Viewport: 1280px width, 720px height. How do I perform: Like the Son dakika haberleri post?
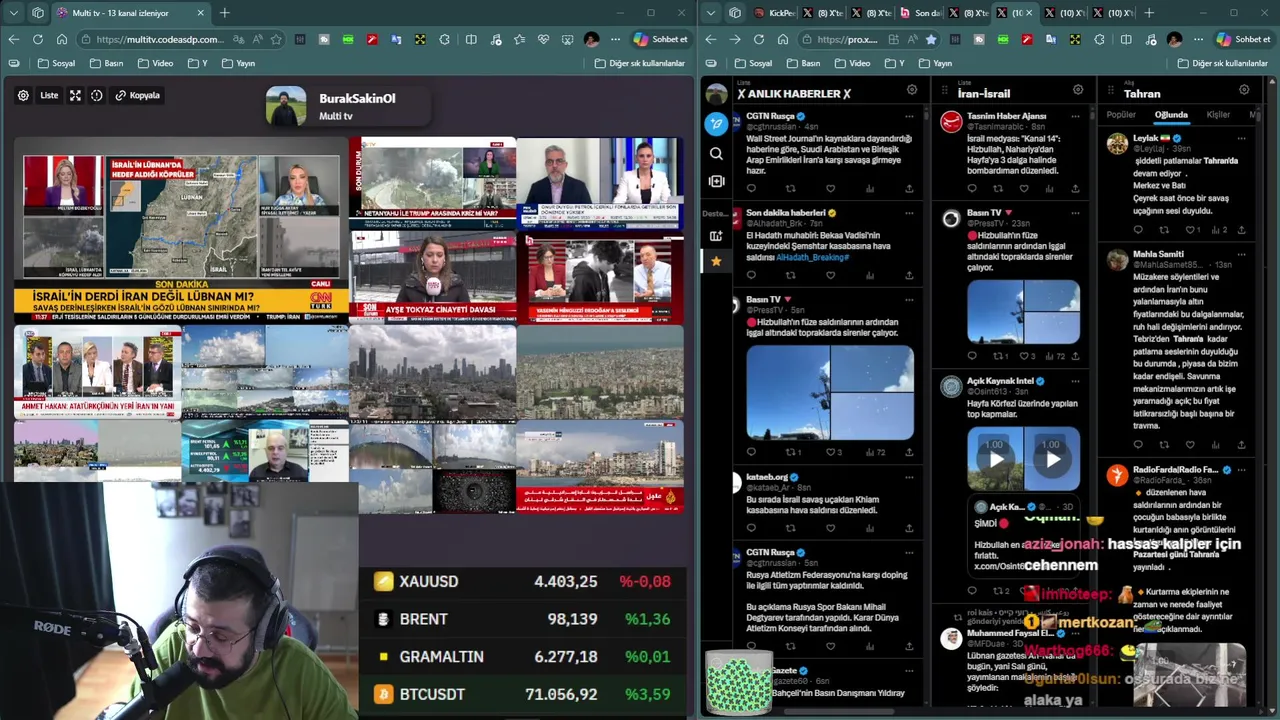[830, 275]
